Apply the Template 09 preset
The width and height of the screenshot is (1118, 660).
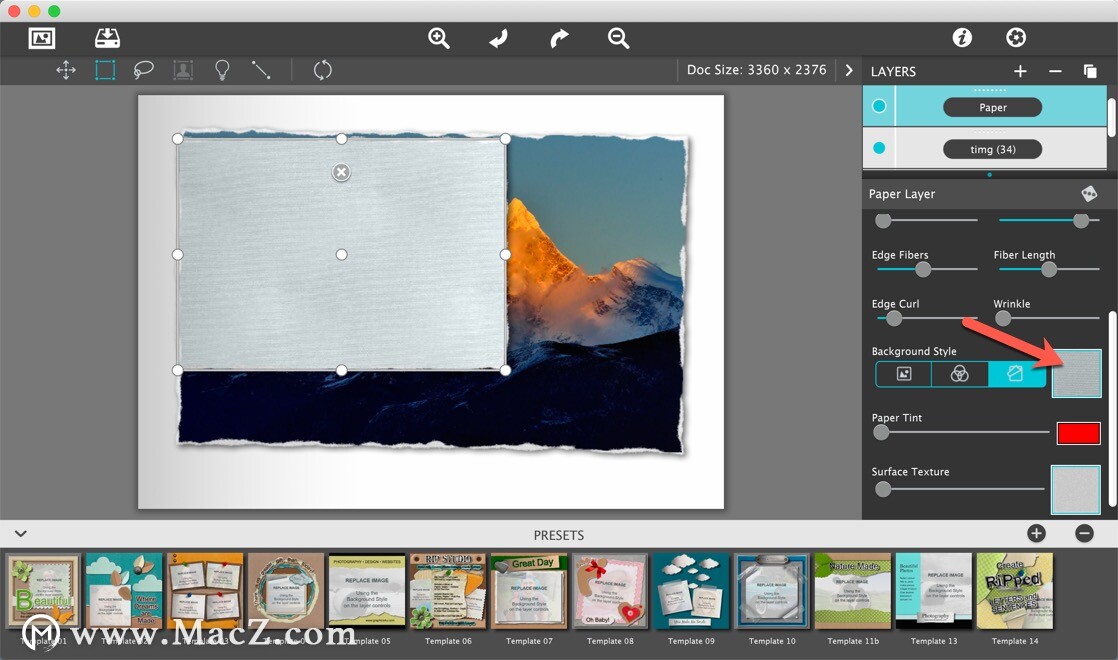click(x=691, y=592)
